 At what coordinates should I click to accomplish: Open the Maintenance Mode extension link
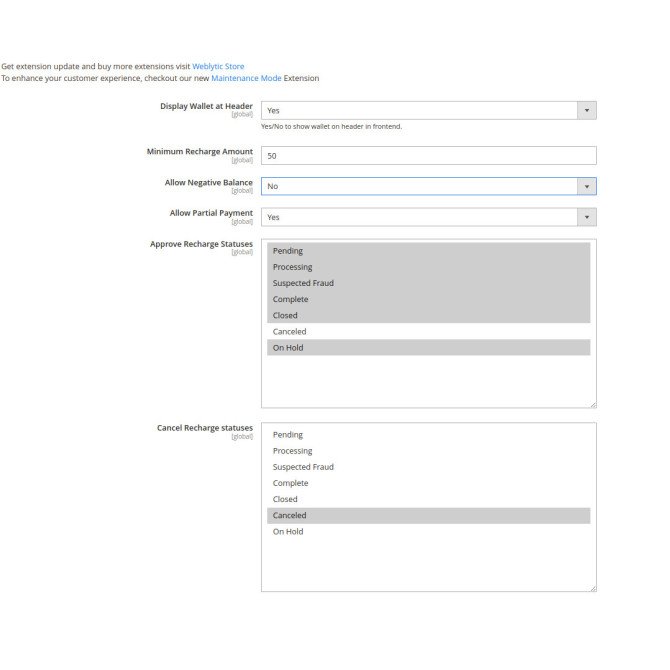246,78
